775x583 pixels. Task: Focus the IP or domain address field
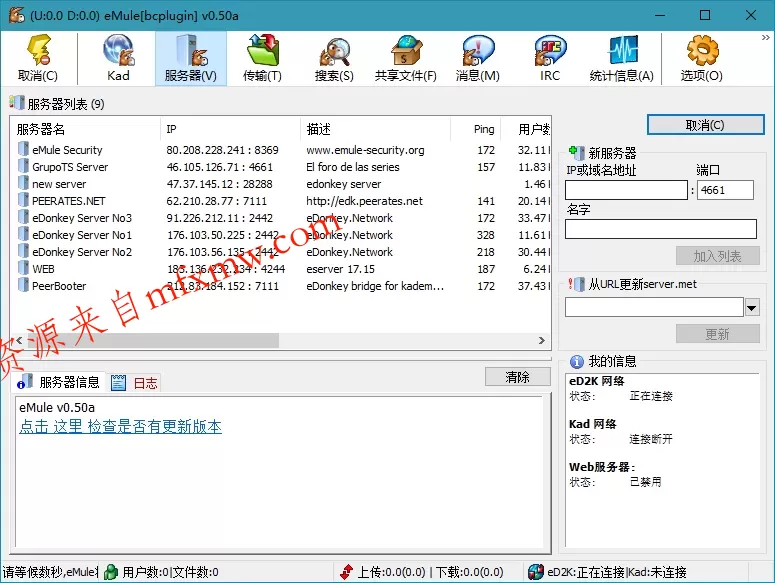pos(626,190)
